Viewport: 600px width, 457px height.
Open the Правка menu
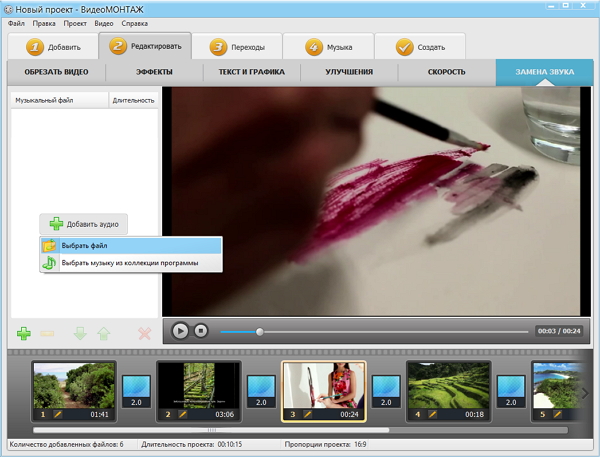pos(44,23)
